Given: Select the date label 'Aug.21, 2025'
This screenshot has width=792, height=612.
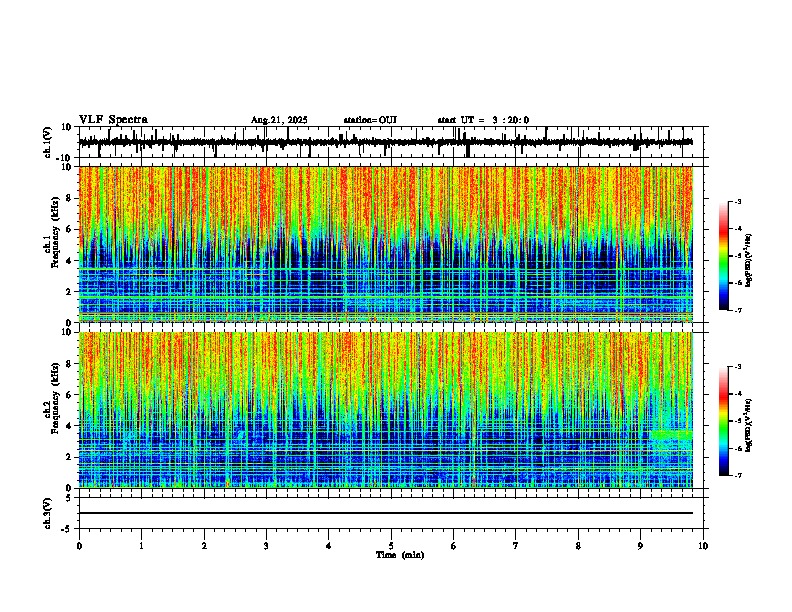Looking at the screenshot, I should pos(279,120).
